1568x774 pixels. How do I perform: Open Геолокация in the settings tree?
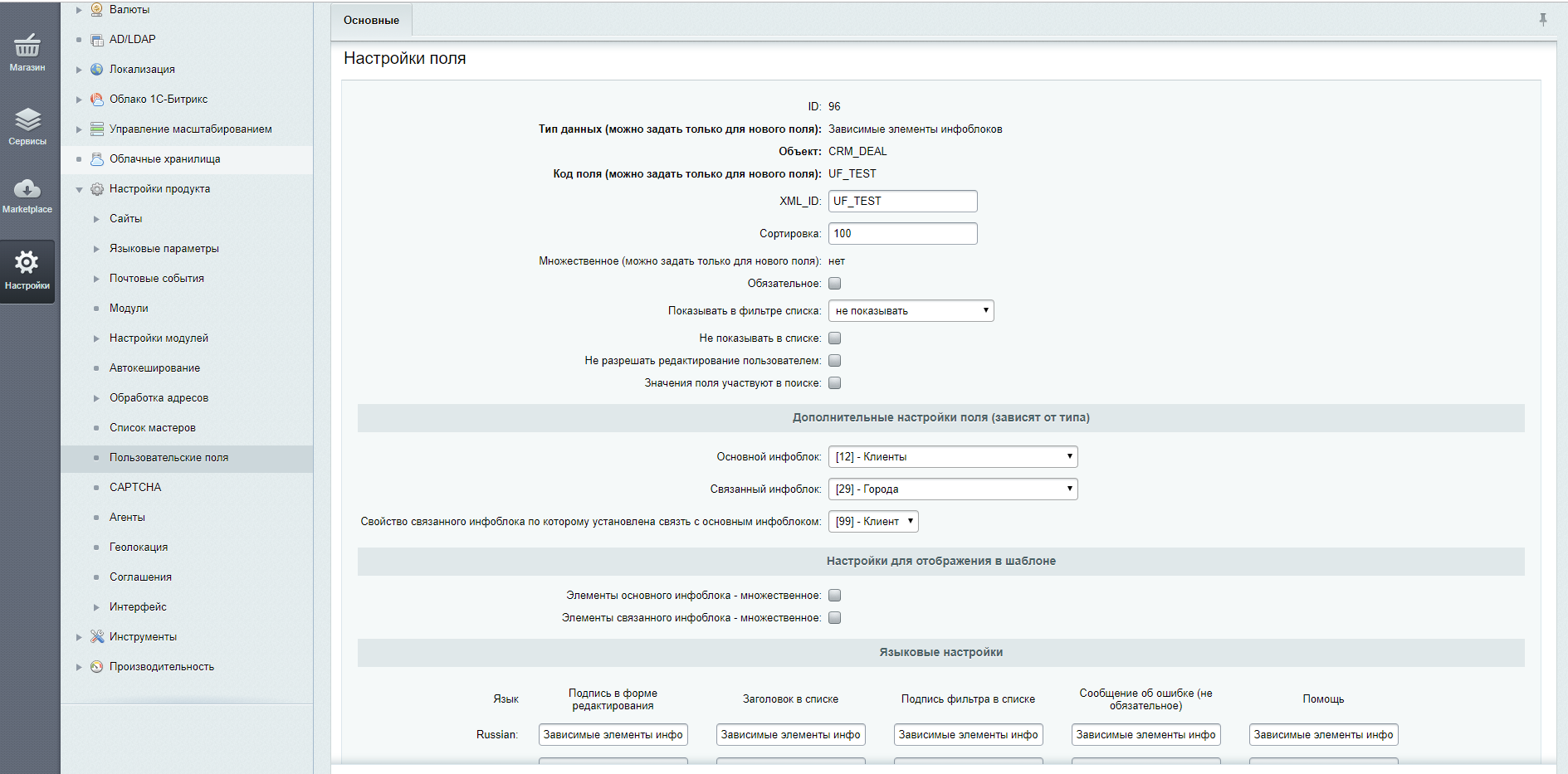(139, 548)
